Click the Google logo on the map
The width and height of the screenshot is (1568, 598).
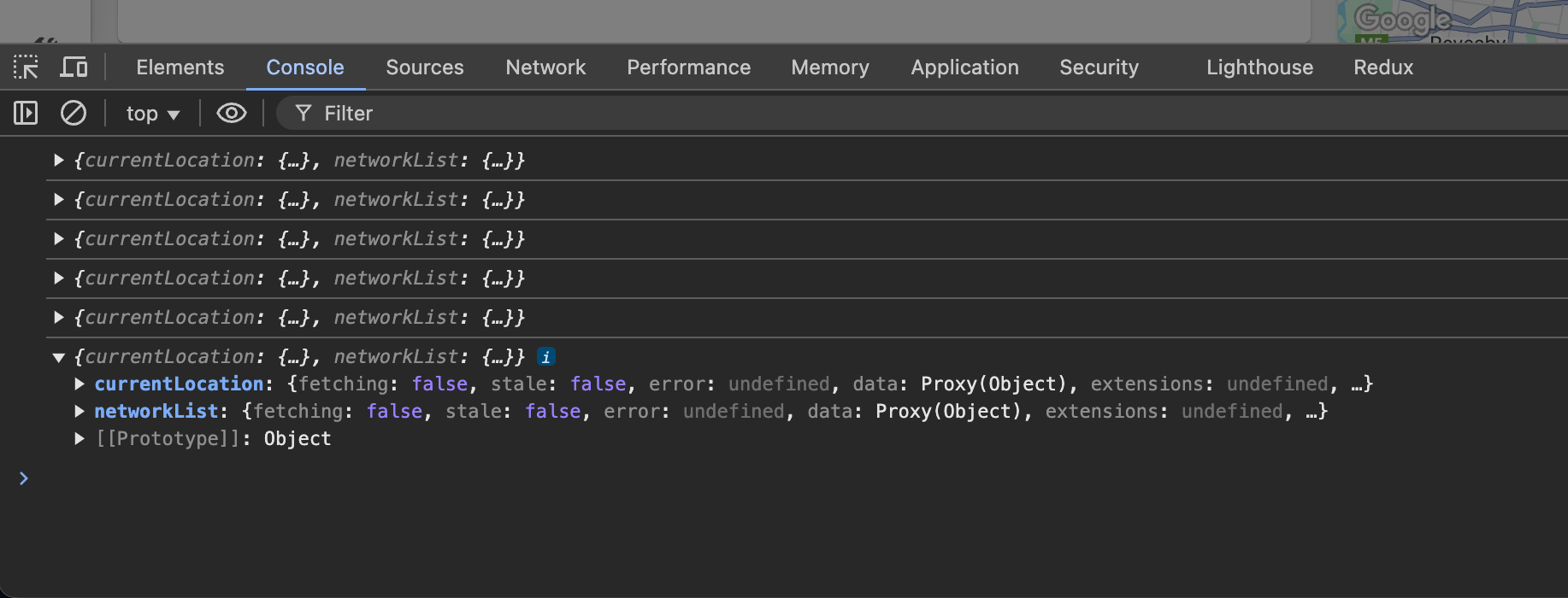[x=1402, y=19]
